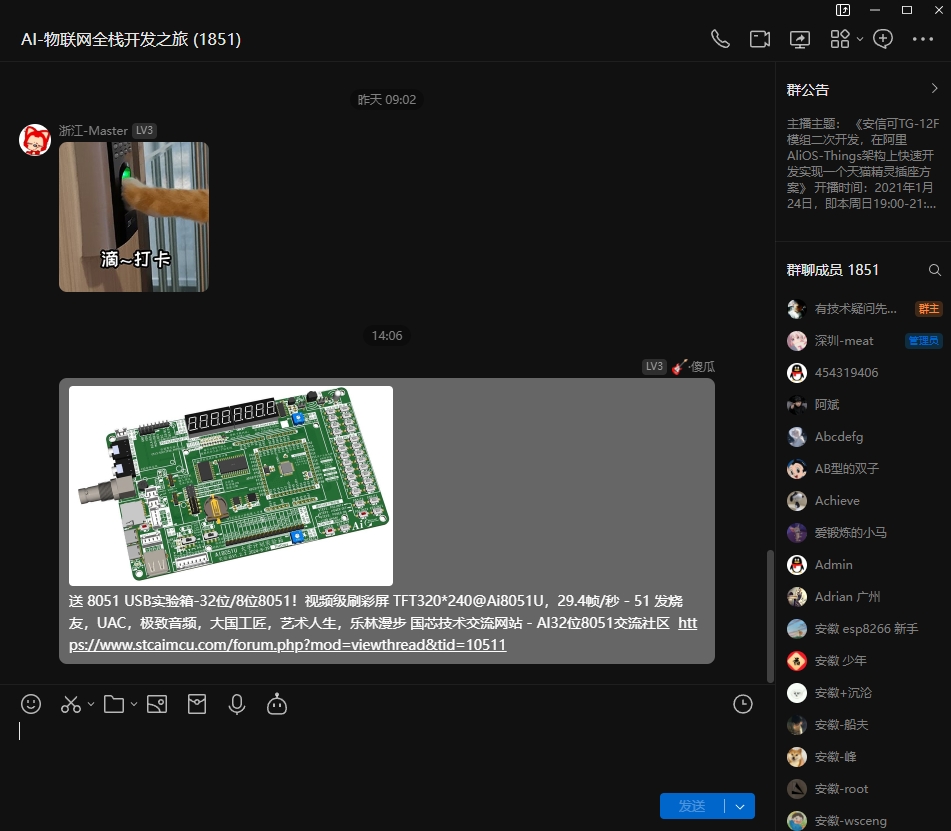Click the red envelope icon
The image size is (951, 831).
tap(196, 704)
